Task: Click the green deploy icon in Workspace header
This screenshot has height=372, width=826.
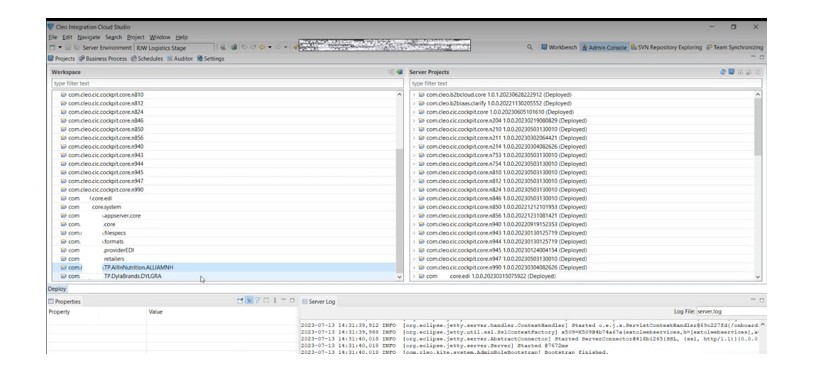Action: (x=400, y=72)
